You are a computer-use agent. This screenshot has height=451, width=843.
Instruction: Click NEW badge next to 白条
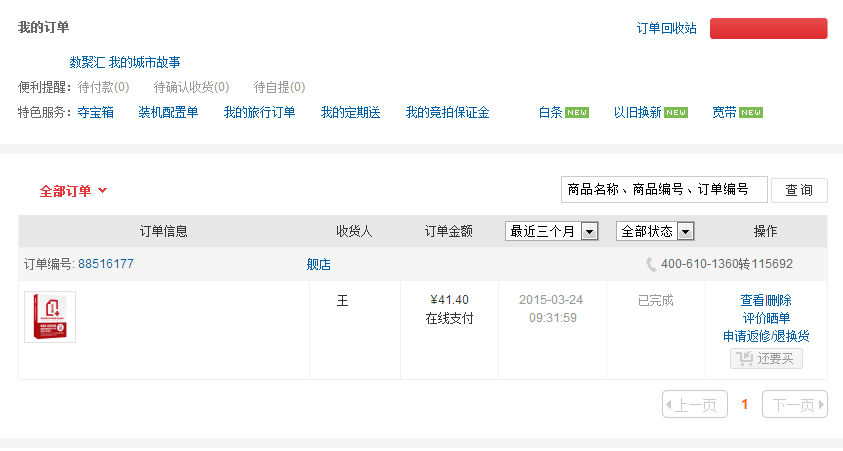click(x=577, y=113)
